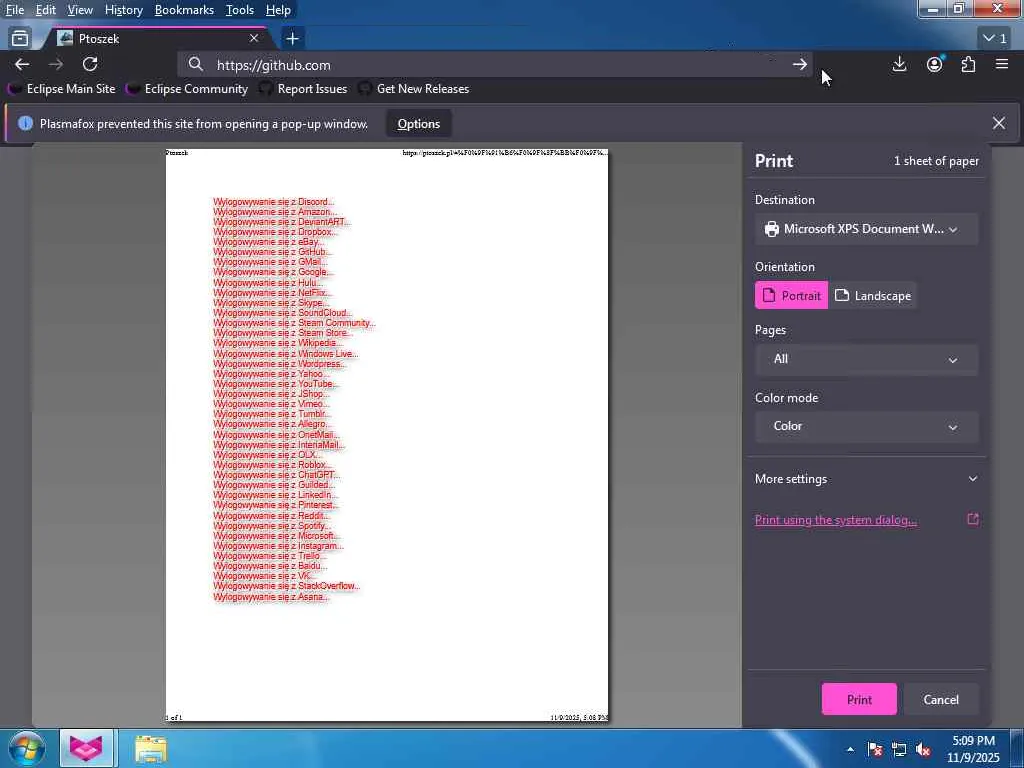Open Report Issues bookmark
The height and width of the screenshot is (768, 1024).
coord(304,88)
